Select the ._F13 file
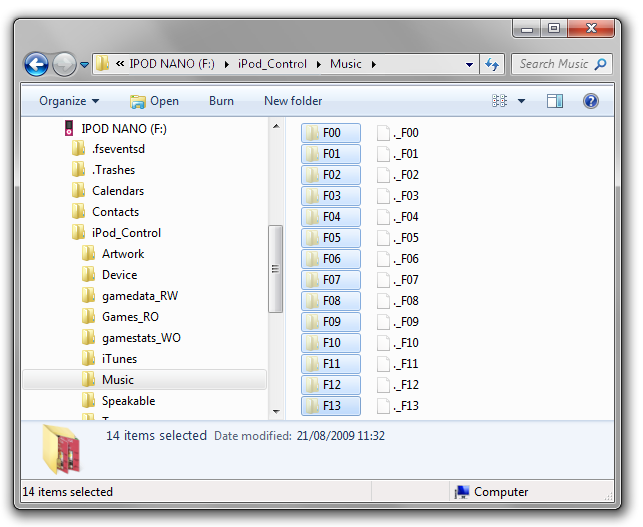 tap(398, 406)
